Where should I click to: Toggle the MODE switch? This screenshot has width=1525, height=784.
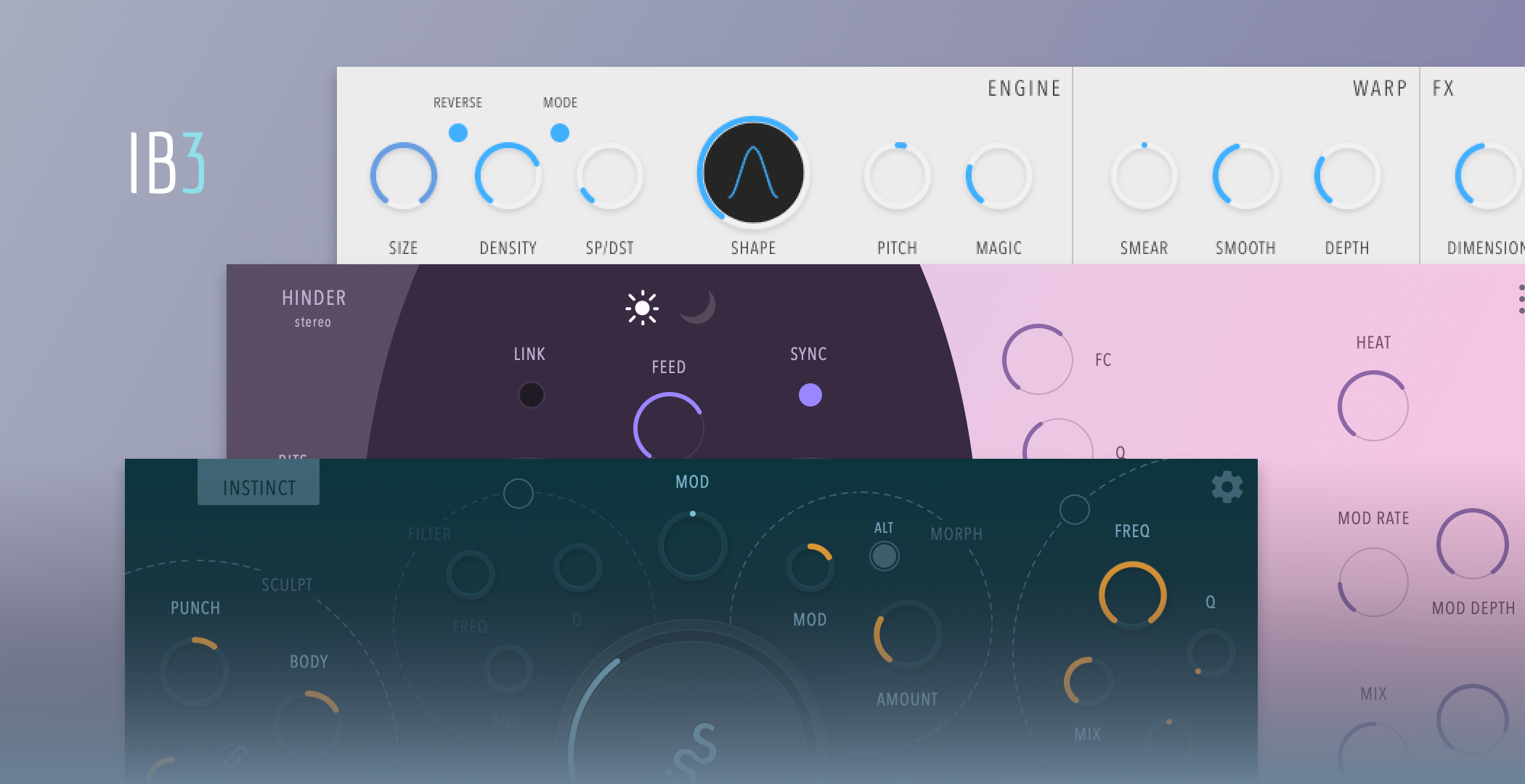(x=560, y=133)
